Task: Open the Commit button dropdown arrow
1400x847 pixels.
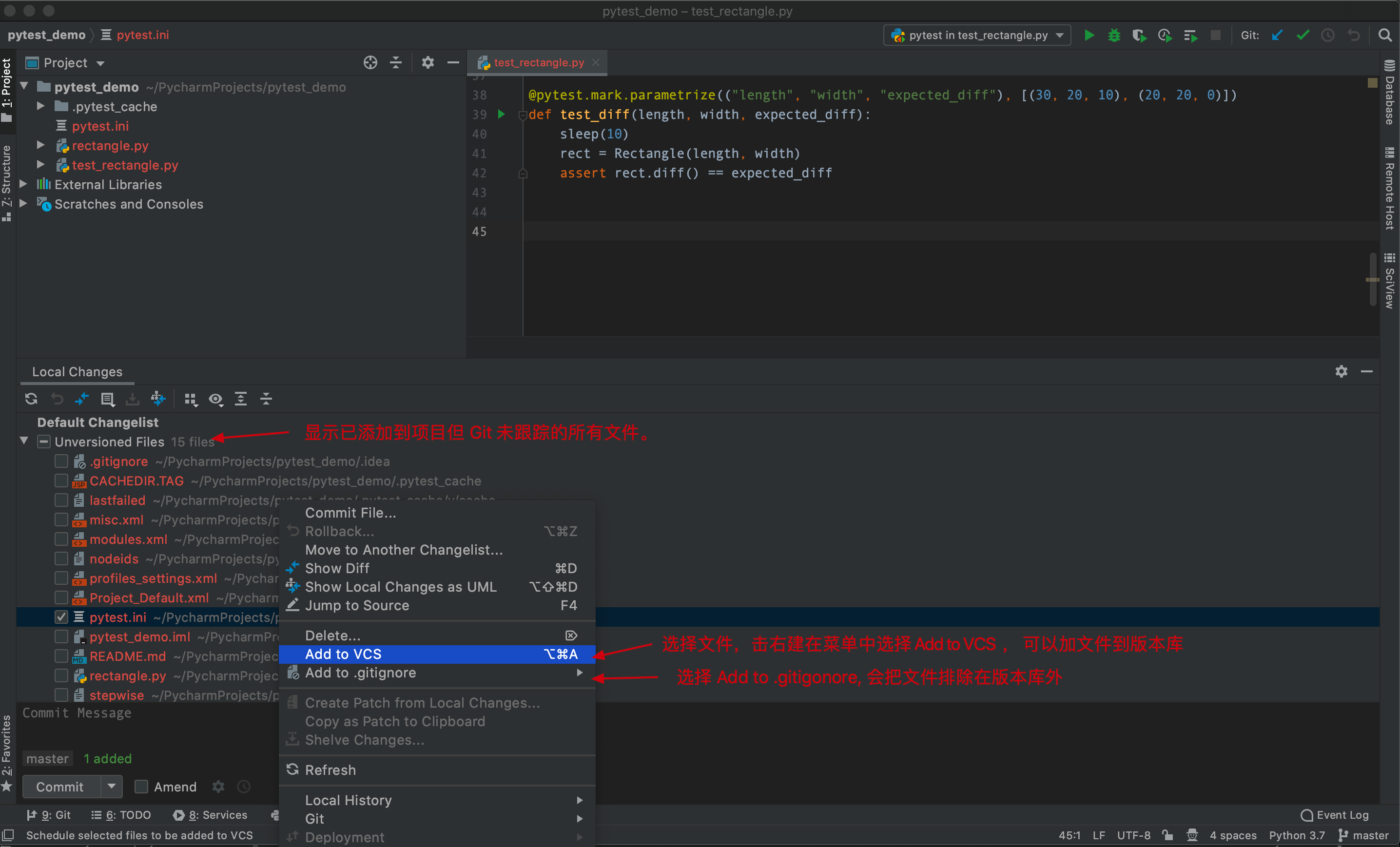Action: [112, 786]
